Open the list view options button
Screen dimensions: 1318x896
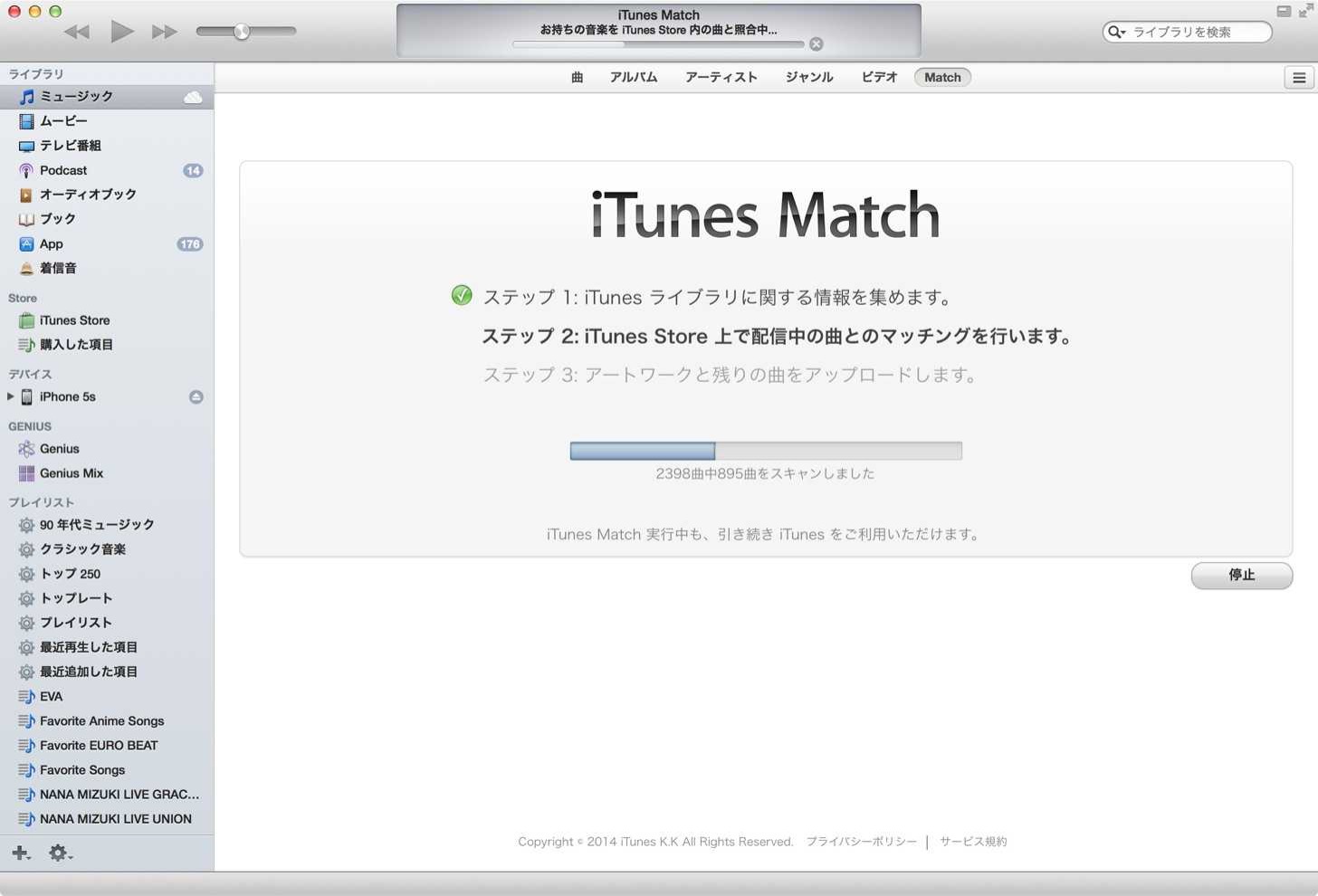(1299, 78)
